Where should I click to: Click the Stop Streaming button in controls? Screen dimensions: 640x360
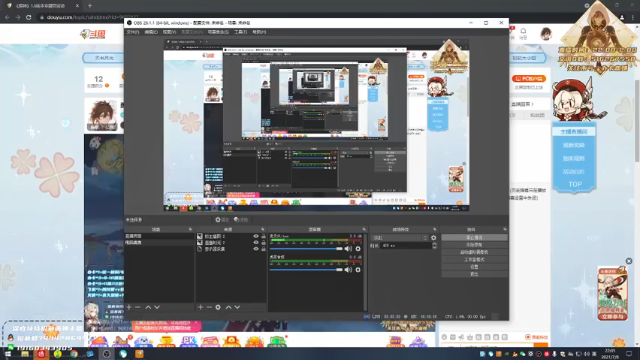(474, 238)
